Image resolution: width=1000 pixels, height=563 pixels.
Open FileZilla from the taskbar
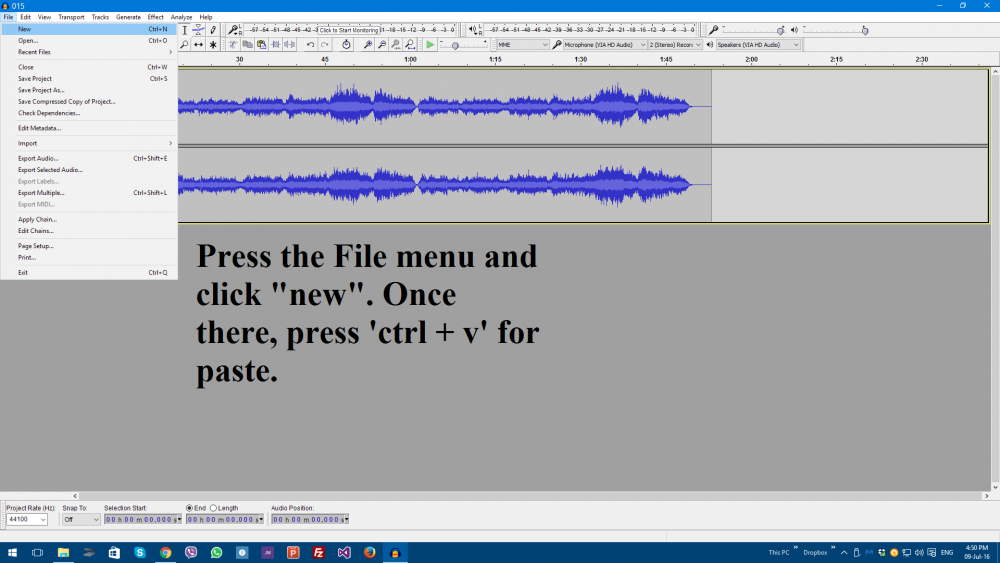(x=318, y=553)
